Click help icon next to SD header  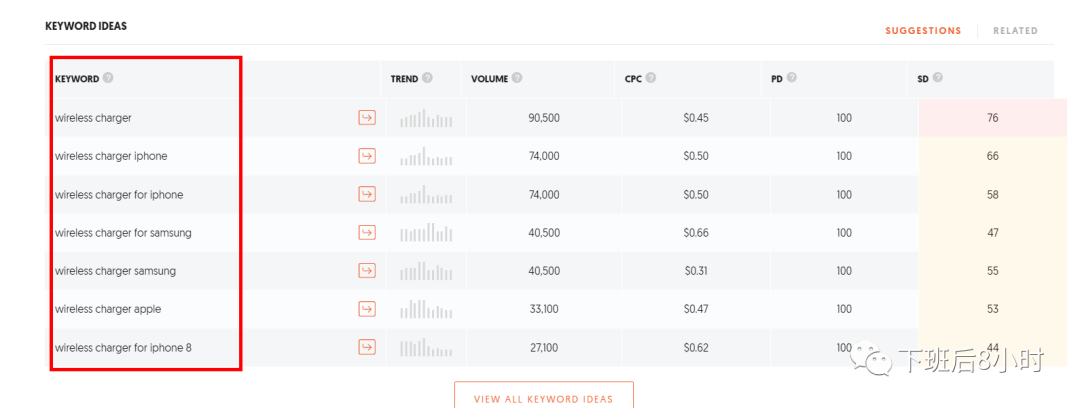pos(938,78)
